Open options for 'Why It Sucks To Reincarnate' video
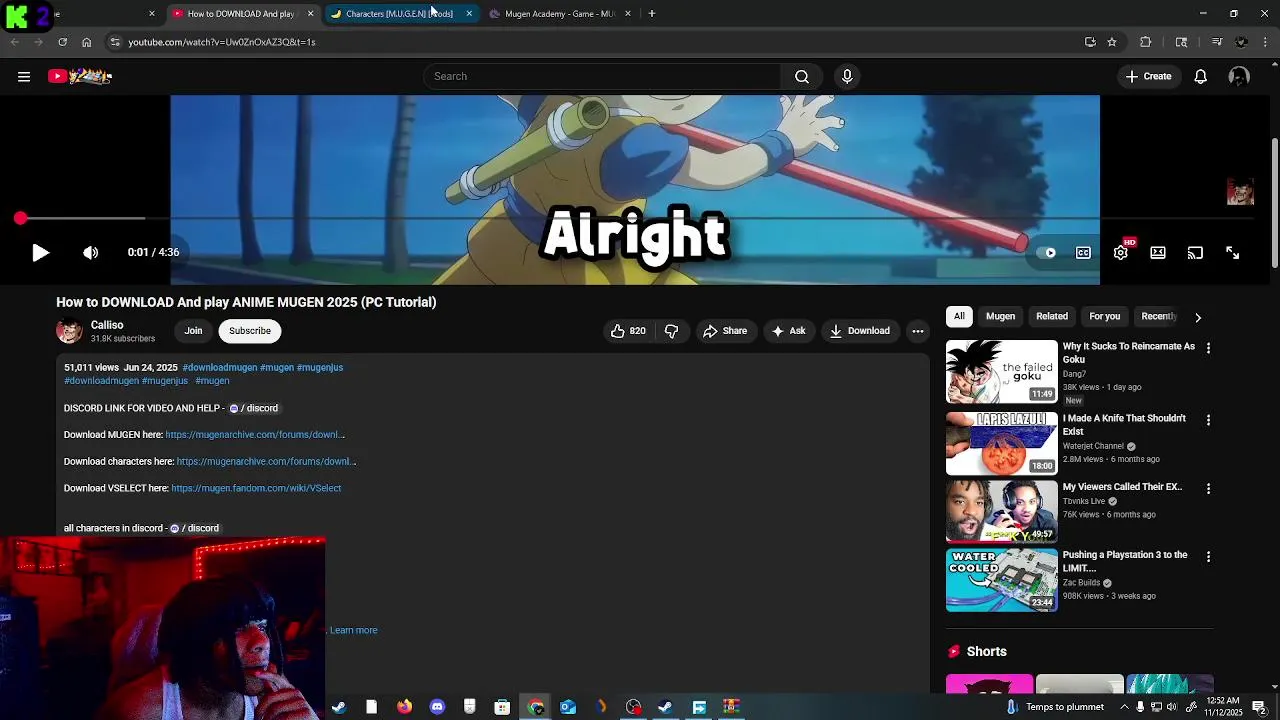The height and width of the screenshot is (720, 1280). [1208, 348]
